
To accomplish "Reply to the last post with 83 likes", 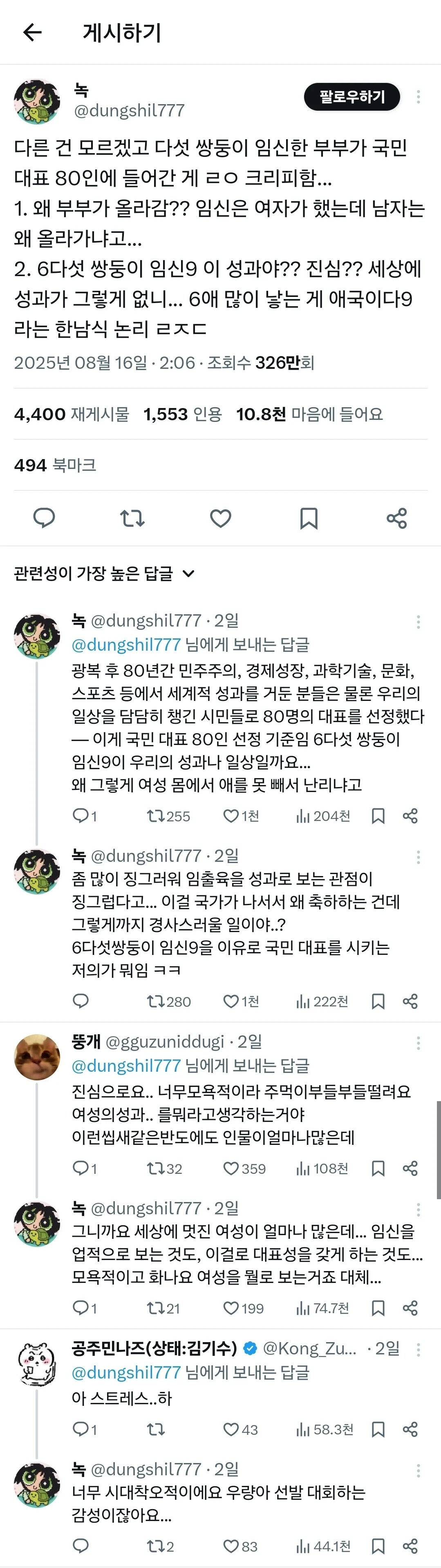I will pyautogui.click(x=81, y=1546).
